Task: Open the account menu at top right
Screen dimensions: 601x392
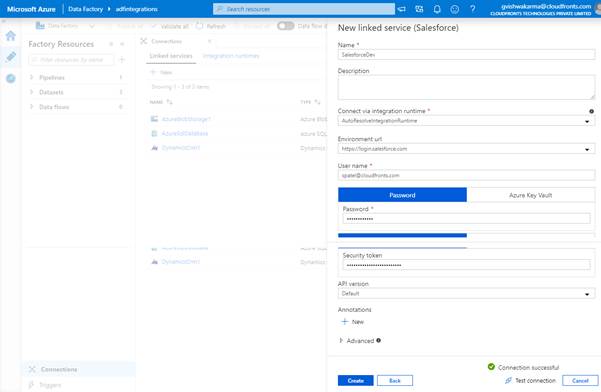Action: coord(546,9)
